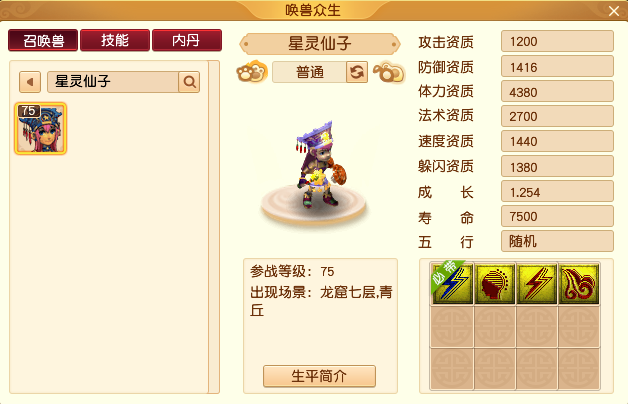Select the red swirl cloud skill icon
The height and width of the screenshot is (404, 628).
pos(579,284)
